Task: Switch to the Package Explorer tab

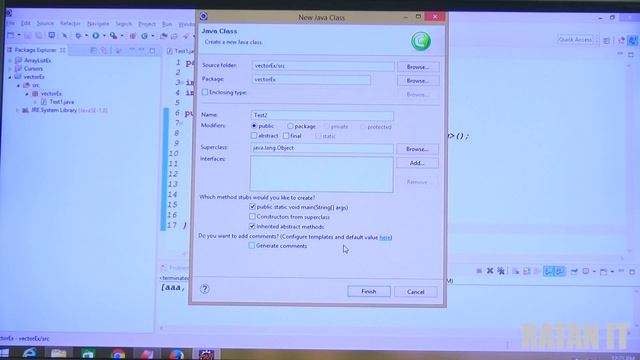Action: point(35,50)
